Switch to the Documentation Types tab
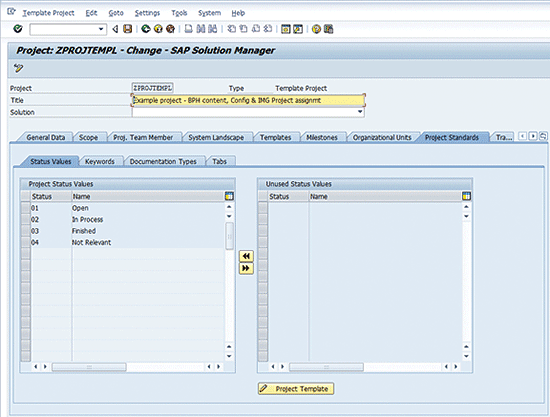 point(163,161)
